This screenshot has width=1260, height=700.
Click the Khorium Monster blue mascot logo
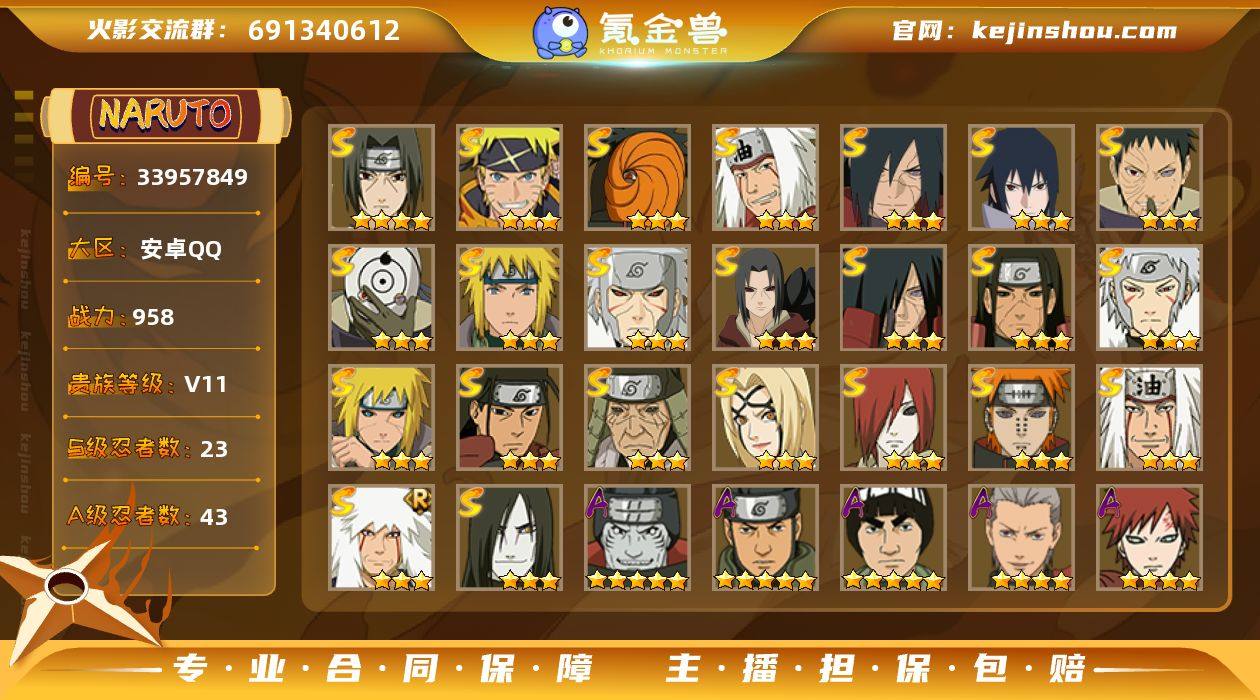click(x=560, y=32)
